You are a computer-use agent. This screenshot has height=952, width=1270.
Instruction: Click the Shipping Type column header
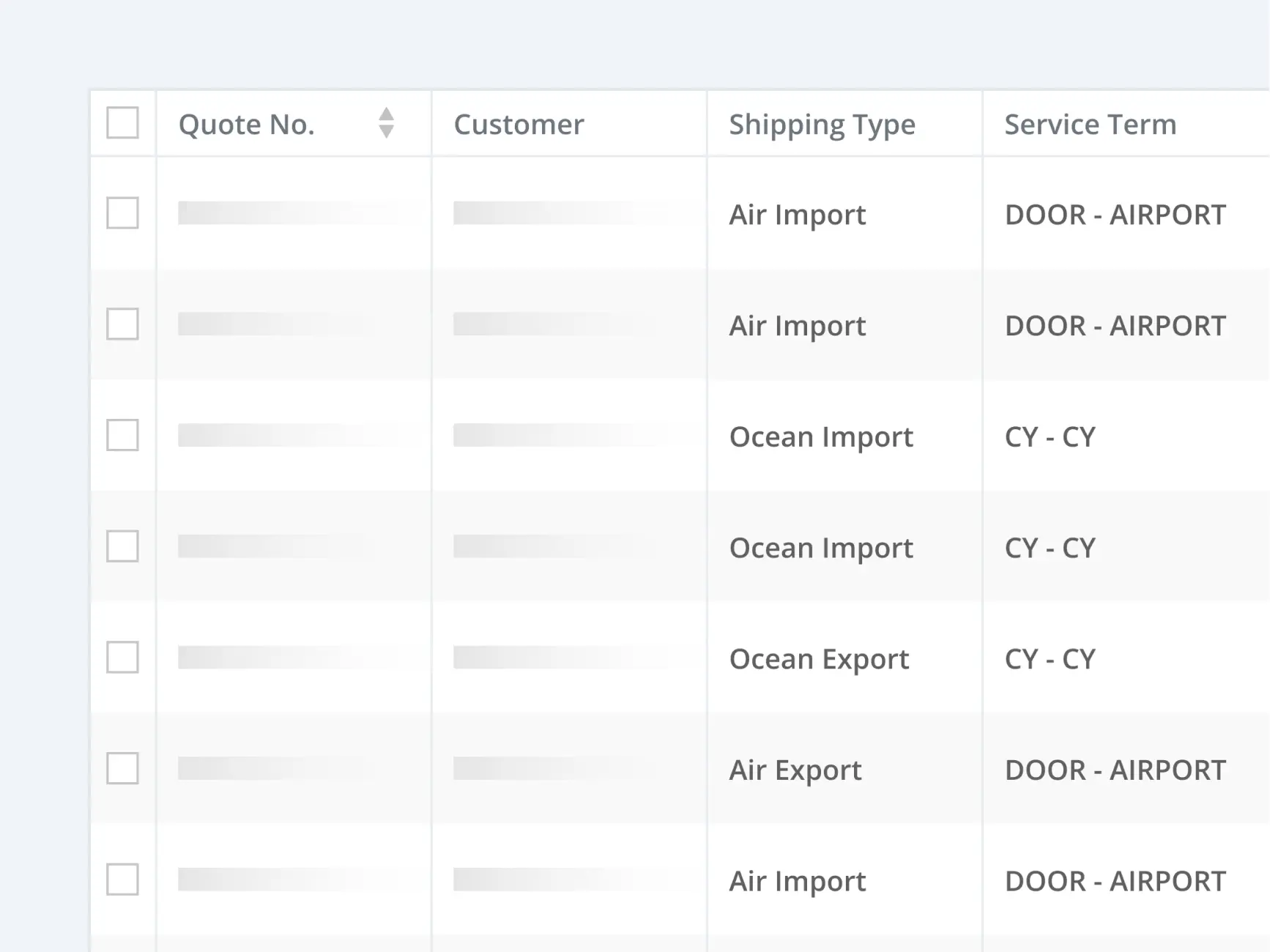click(822, 124)
